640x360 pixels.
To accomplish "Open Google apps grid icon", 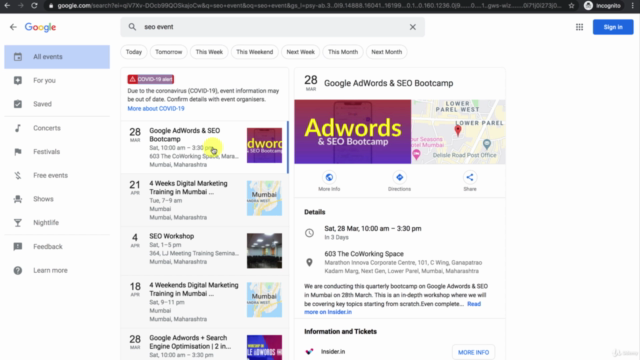I will [x=579, y=27].
